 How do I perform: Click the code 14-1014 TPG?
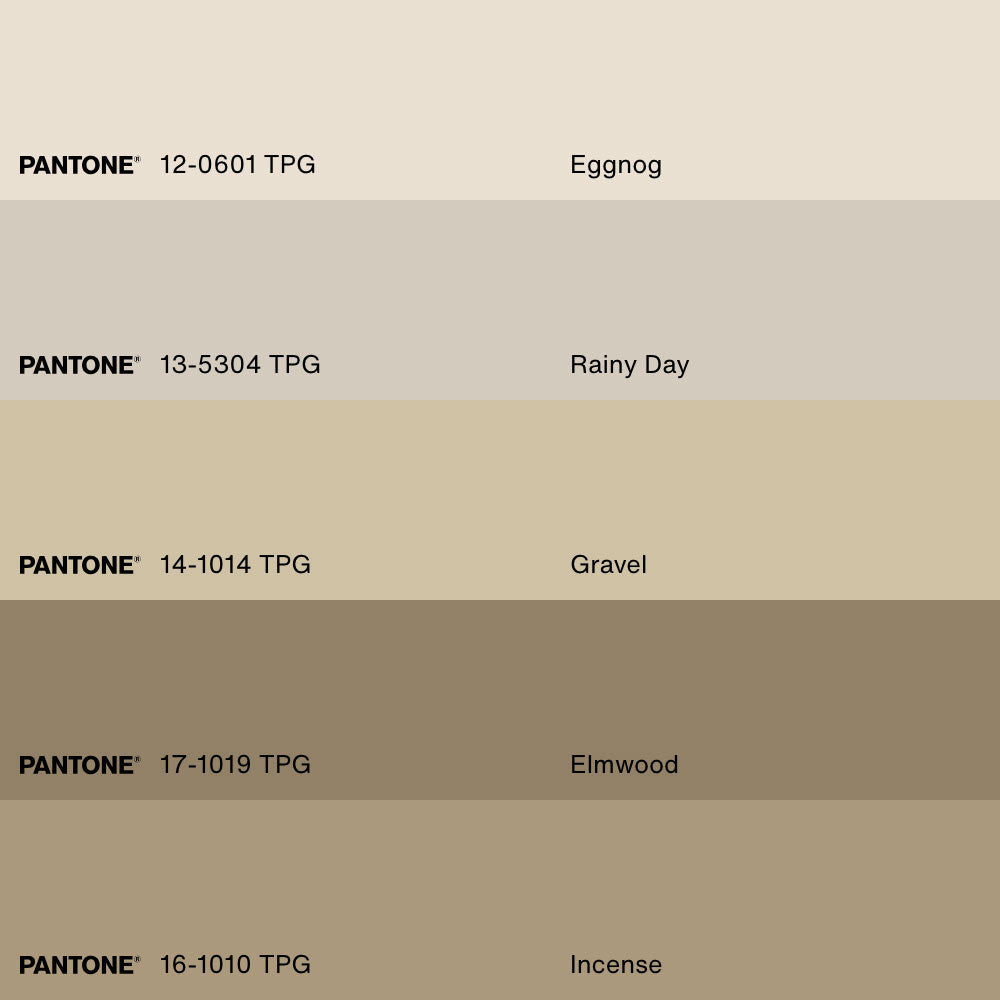(x=235, y=565)
